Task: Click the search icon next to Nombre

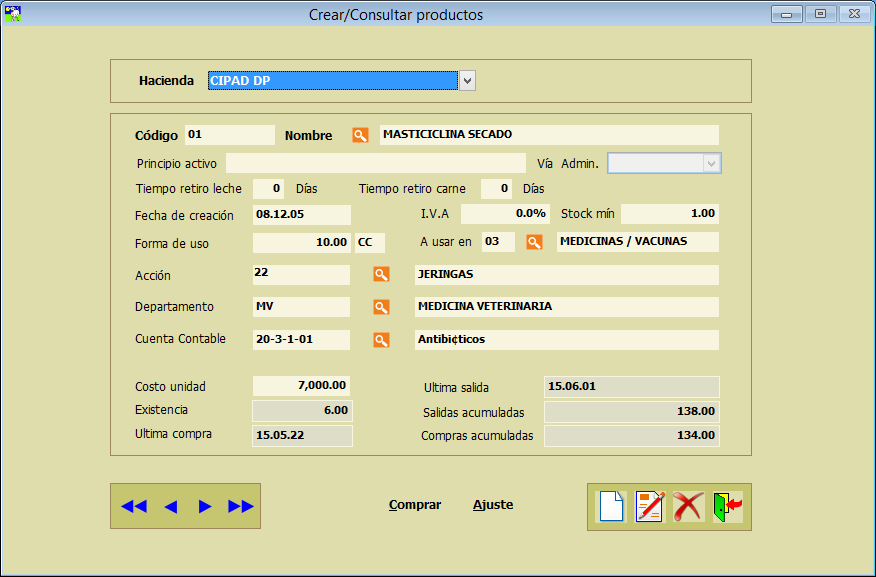Action: [x=360, y=135]
